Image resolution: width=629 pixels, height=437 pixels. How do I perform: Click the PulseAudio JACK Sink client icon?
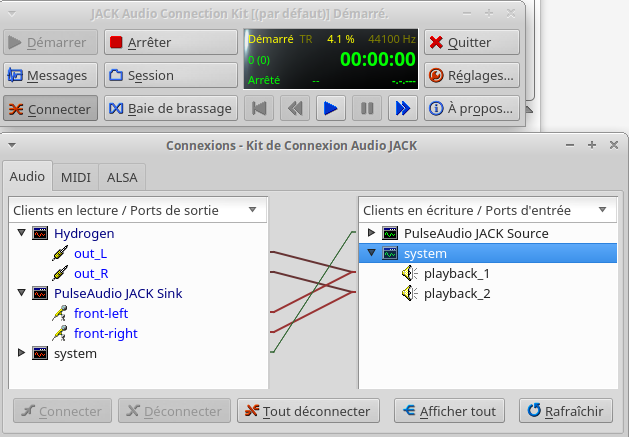pos(40,293)
